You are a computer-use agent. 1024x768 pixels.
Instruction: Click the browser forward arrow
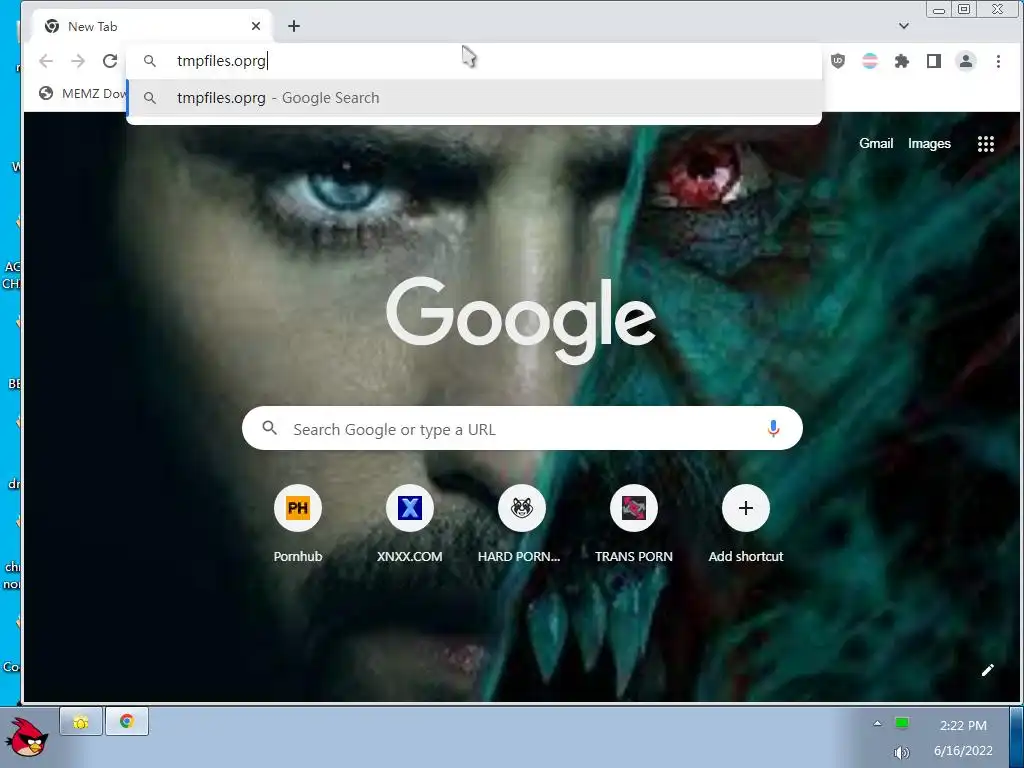78,61
